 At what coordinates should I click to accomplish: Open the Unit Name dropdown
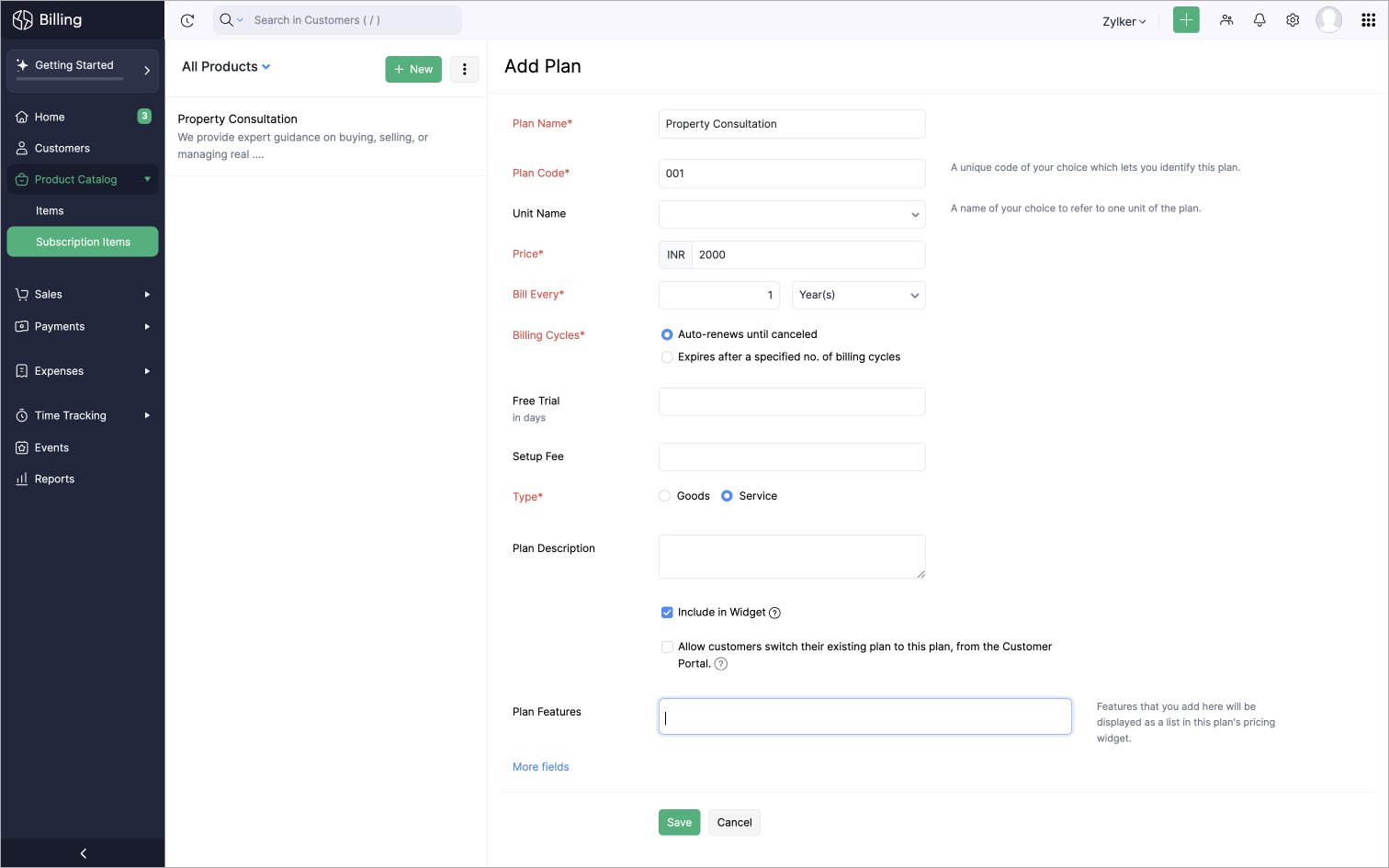pyautogui.click(x=792, y=214)
